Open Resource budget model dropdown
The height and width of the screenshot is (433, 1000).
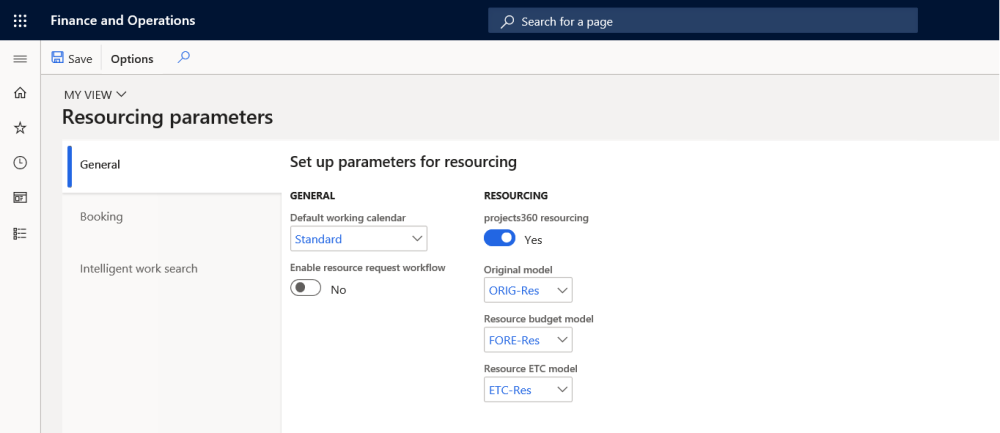[562, 340]
